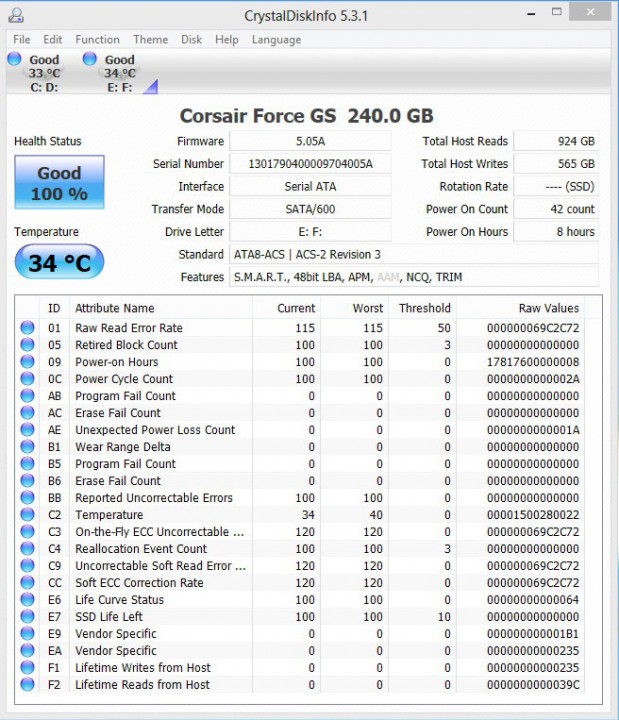
Task: Open the Theme menu
Action: click(151, 39)
